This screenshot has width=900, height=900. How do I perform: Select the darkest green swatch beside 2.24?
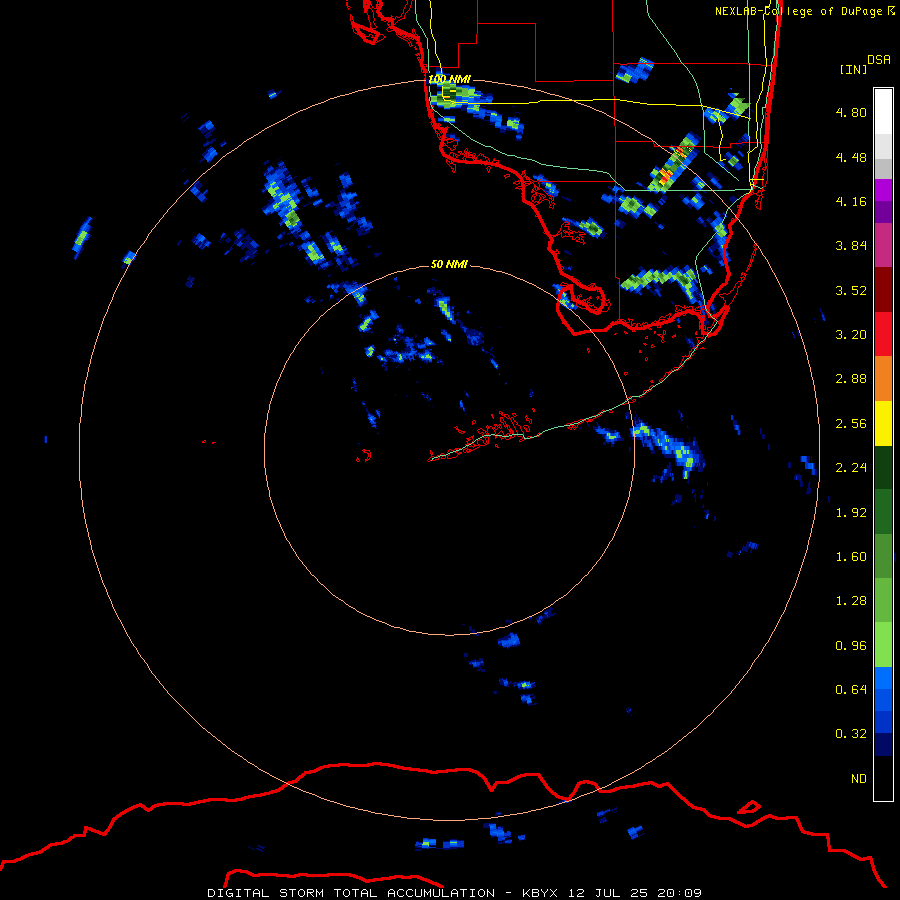(x=883, y=468)
